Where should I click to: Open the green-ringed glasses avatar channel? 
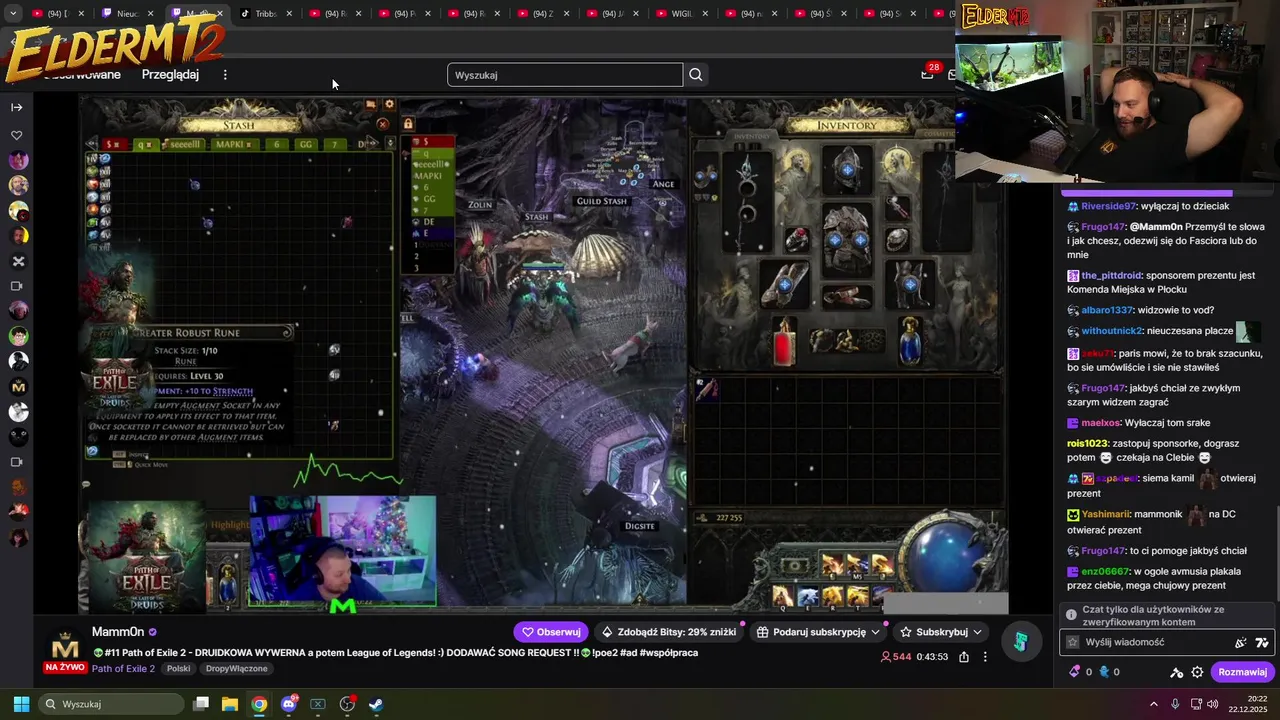tap(18, 336)
